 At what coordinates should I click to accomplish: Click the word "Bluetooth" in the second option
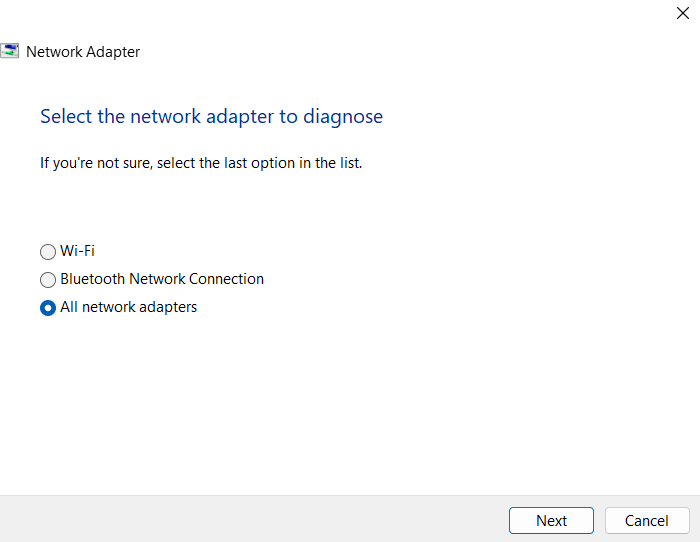coord(92,279)
